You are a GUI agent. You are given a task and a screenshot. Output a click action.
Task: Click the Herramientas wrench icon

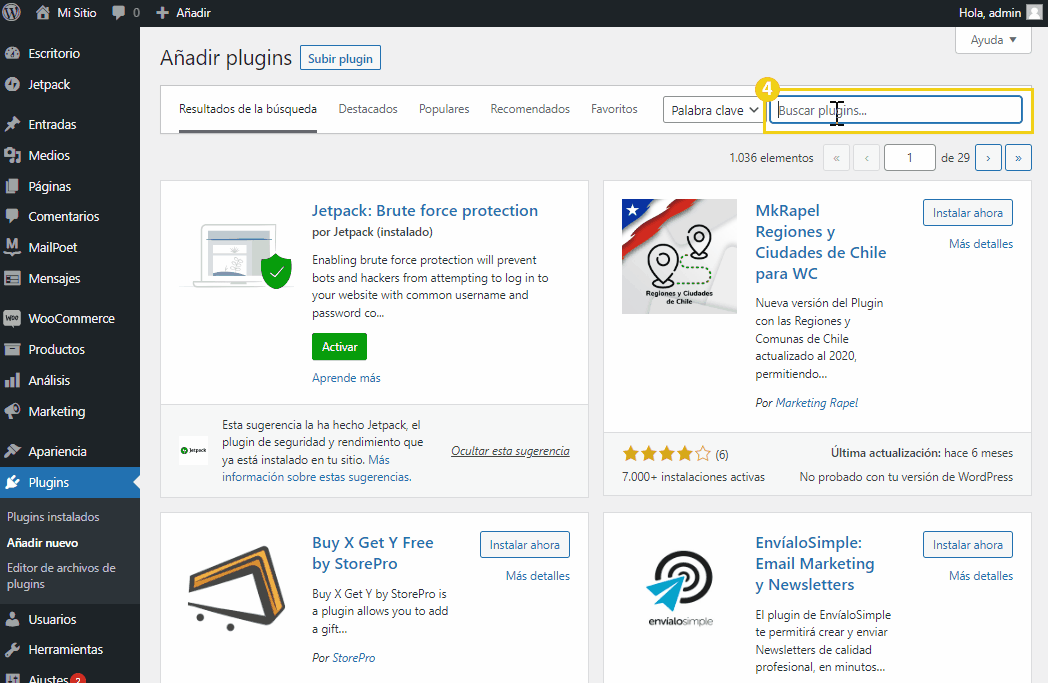[x=12, y=650]
